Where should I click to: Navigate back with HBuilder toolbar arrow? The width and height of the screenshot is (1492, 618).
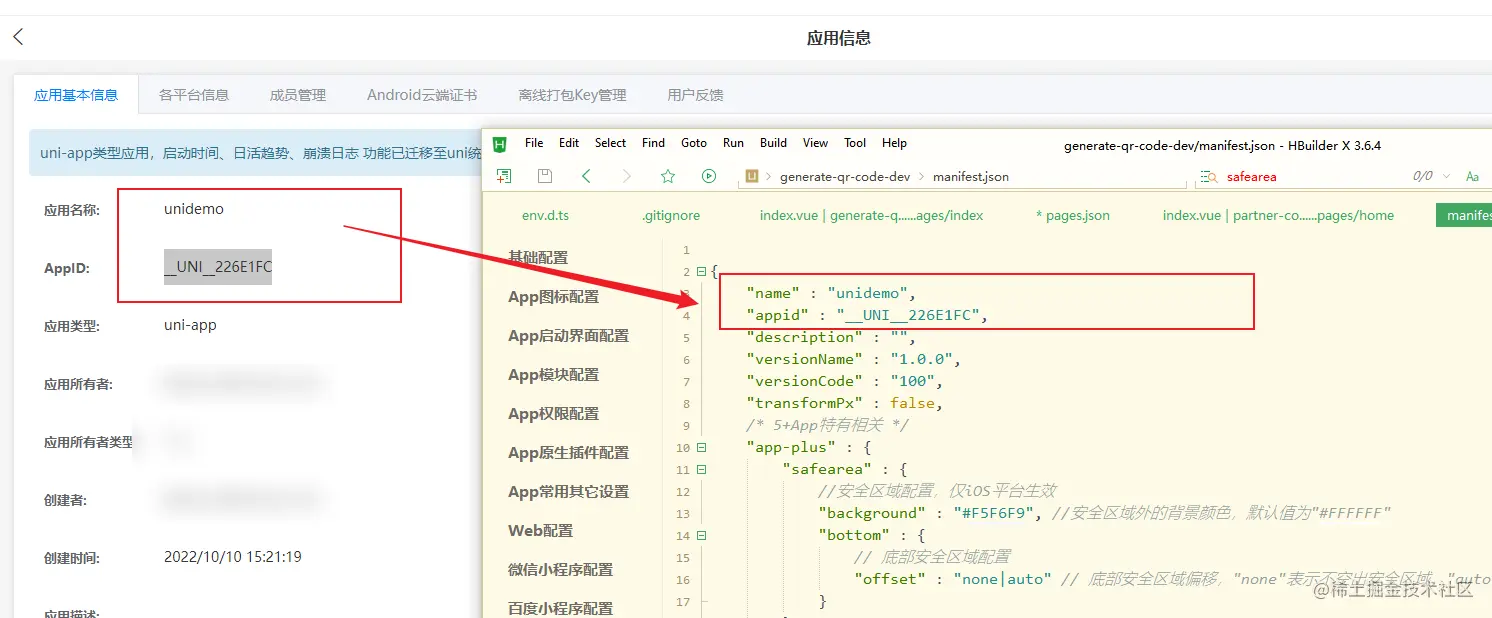(586, 176)
